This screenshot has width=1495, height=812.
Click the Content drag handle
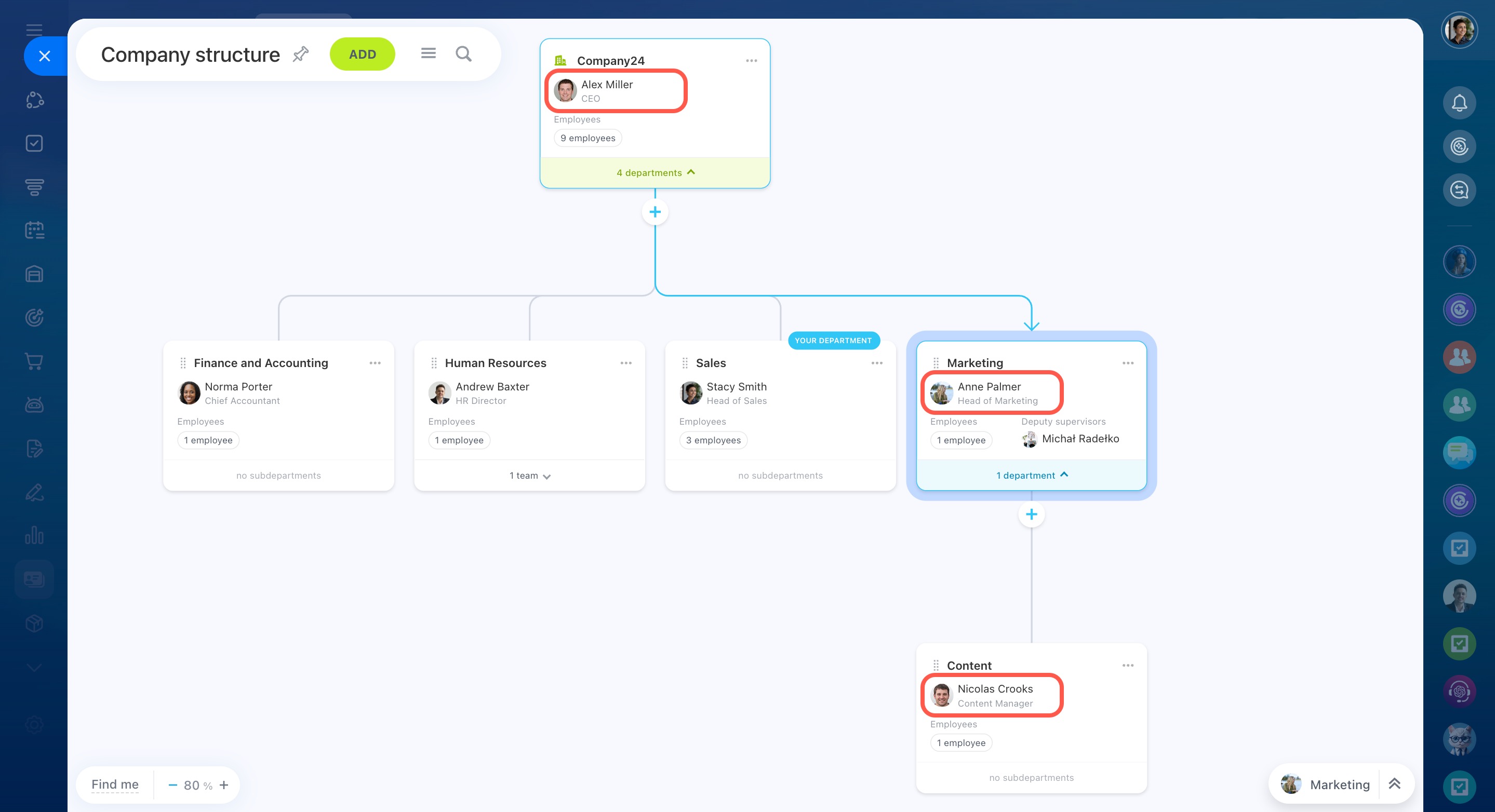coord(936,665)
